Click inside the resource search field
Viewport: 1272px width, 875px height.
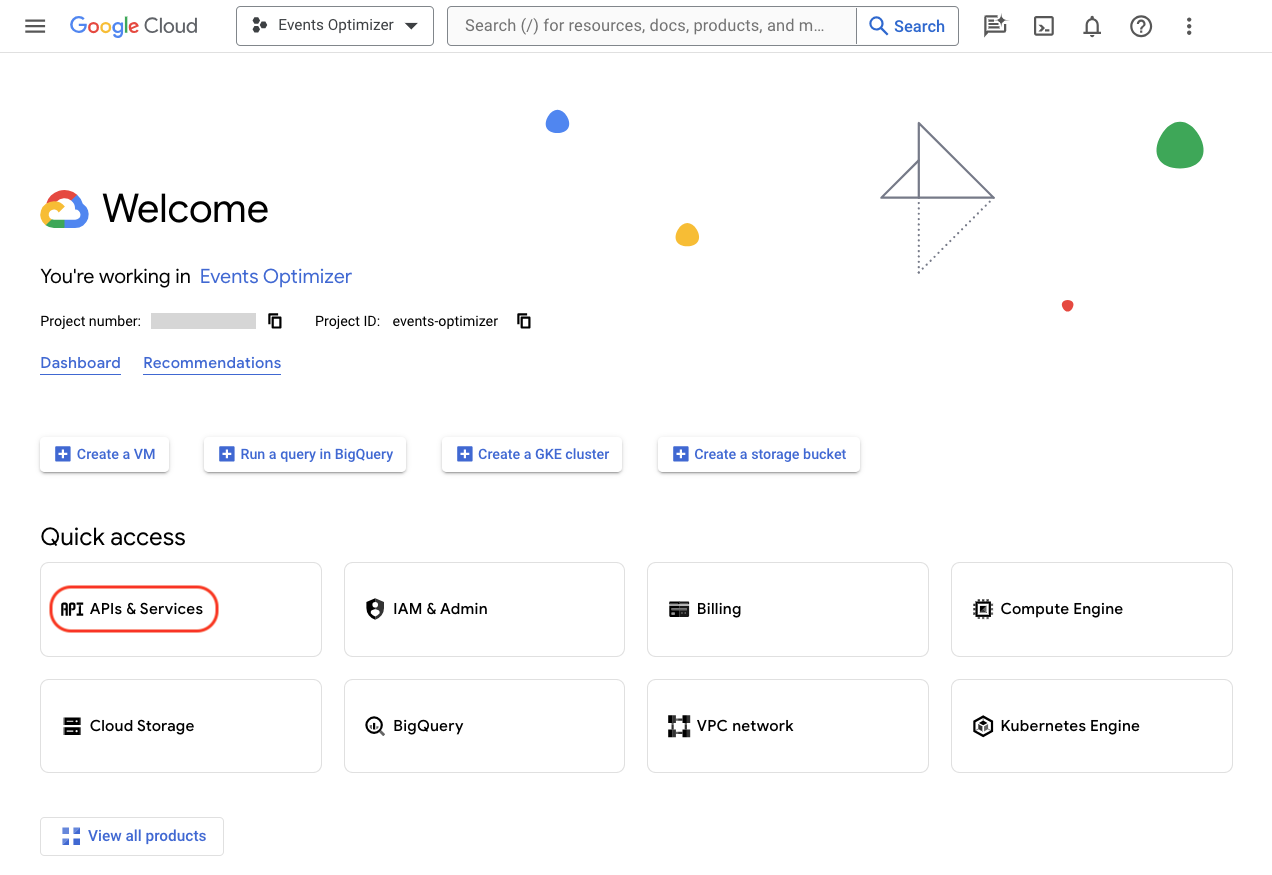point(650,25)
